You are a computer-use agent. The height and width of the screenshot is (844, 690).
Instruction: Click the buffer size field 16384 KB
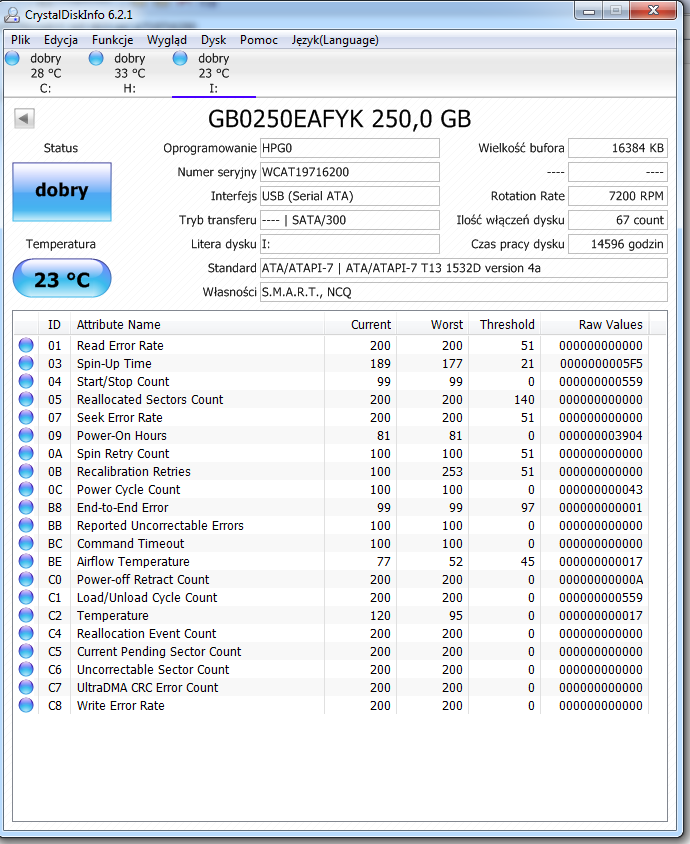tap(618, 148)
